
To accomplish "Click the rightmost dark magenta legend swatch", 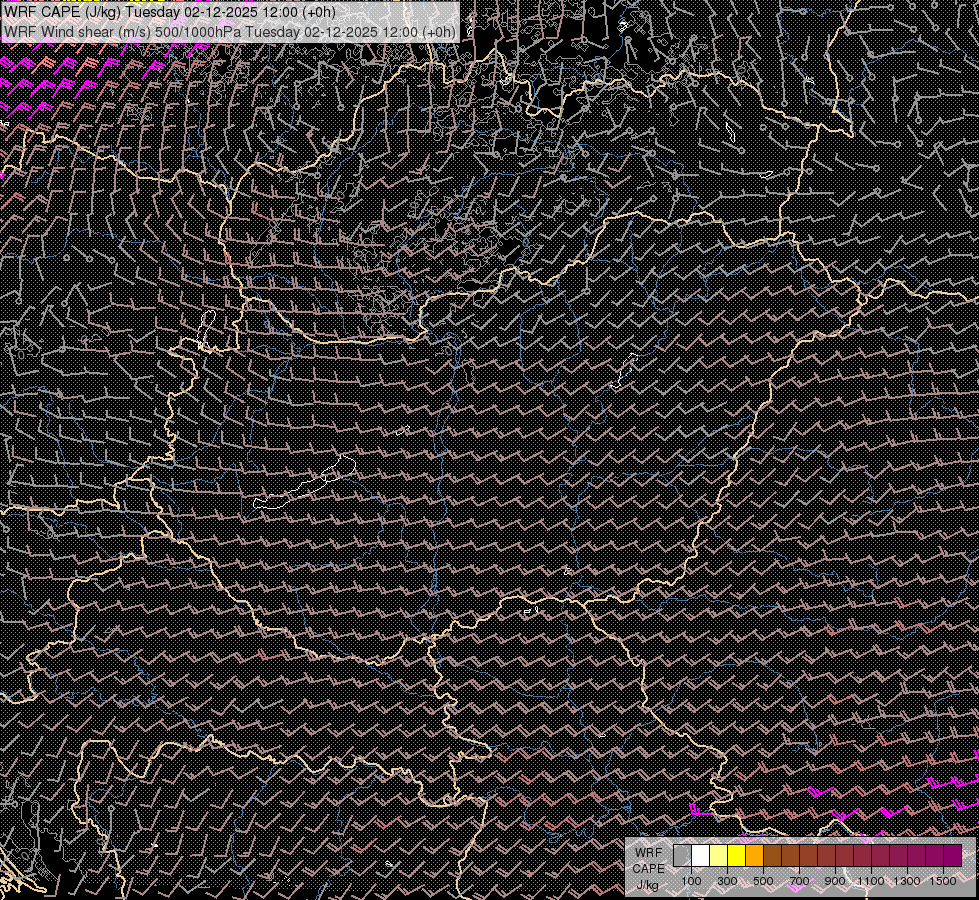I will (x=953, y=856).
